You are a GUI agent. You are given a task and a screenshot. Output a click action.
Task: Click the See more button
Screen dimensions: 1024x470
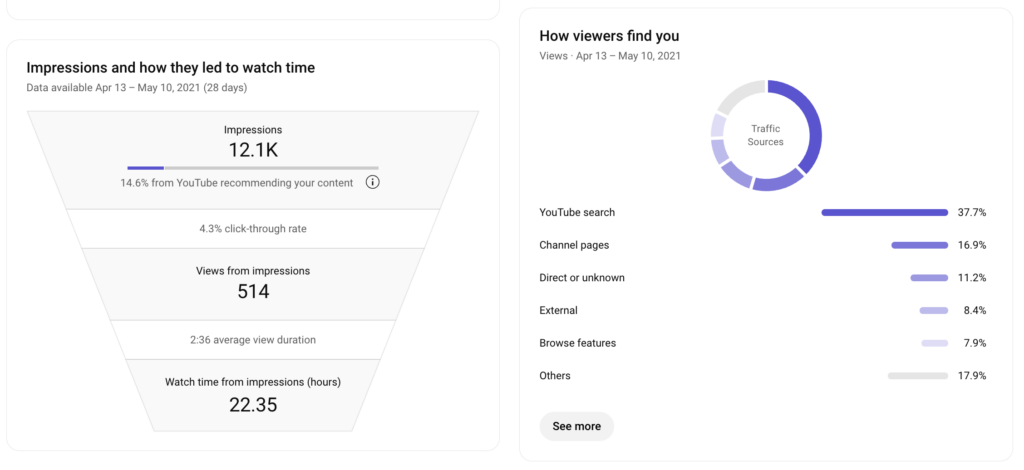pyautogui.click(x=576, y=426)
